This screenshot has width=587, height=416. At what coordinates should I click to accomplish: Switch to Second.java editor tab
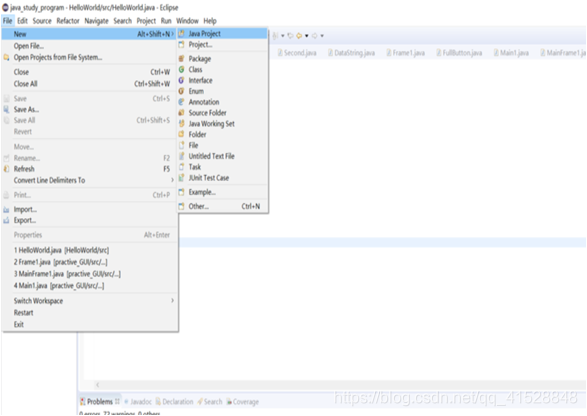click(297, 53)
